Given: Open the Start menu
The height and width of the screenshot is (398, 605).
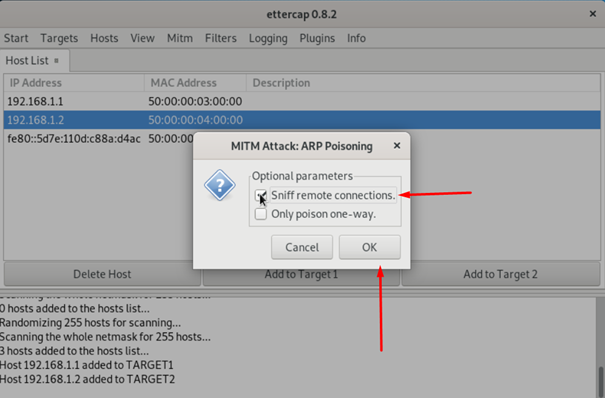Looking at the screenshot, I should 16,38.
